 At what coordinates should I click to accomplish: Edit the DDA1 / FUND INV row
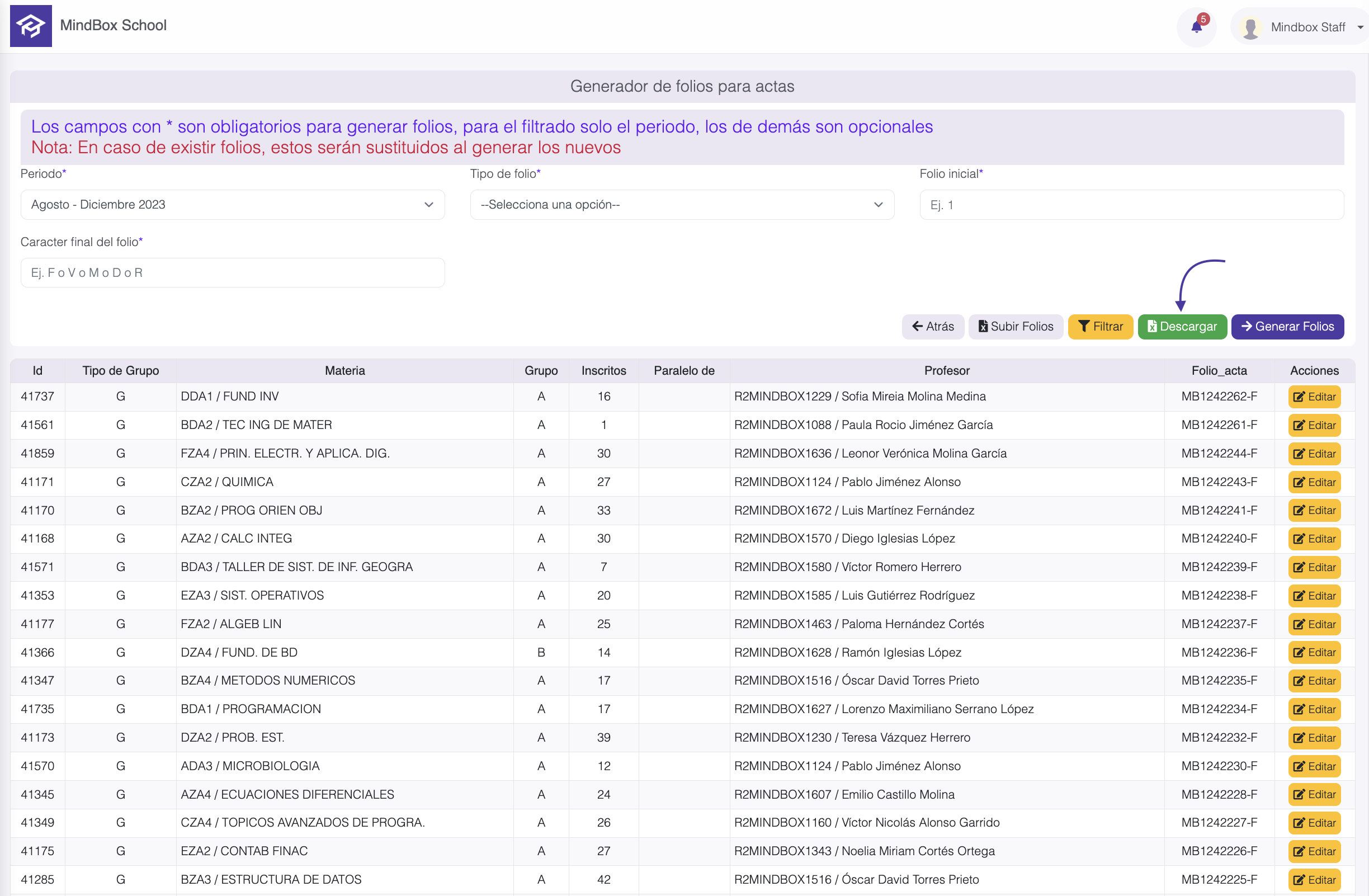[1314, 397]
